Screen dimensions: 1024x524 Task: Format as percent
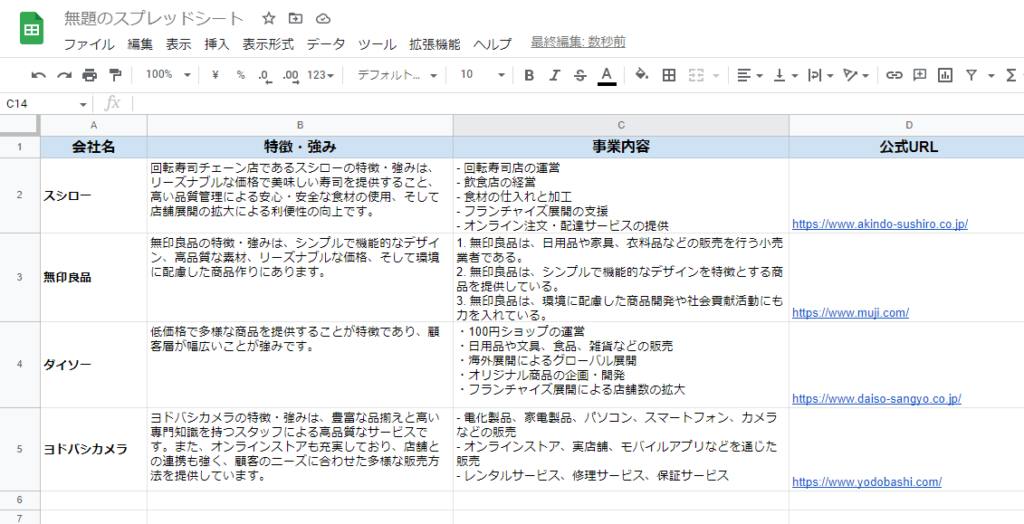[240, 75]
